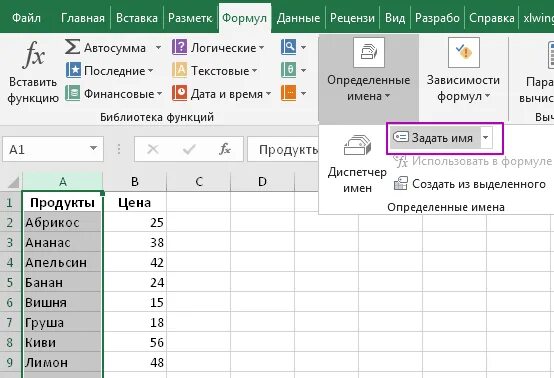The width and height of the screenshot is (554, 378).
Task: Switch to the Разработчик tab
Action: (x=437, y=18)
